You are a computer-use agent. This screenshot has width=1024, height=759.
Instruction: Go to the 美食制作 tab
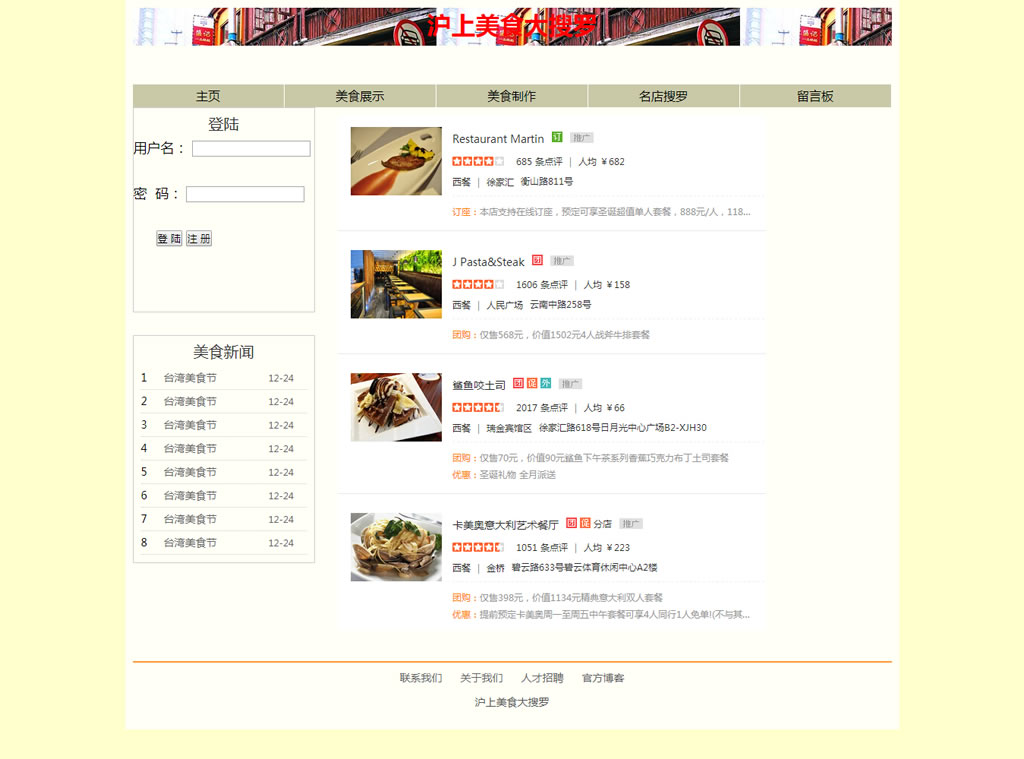tap(512, 96)
